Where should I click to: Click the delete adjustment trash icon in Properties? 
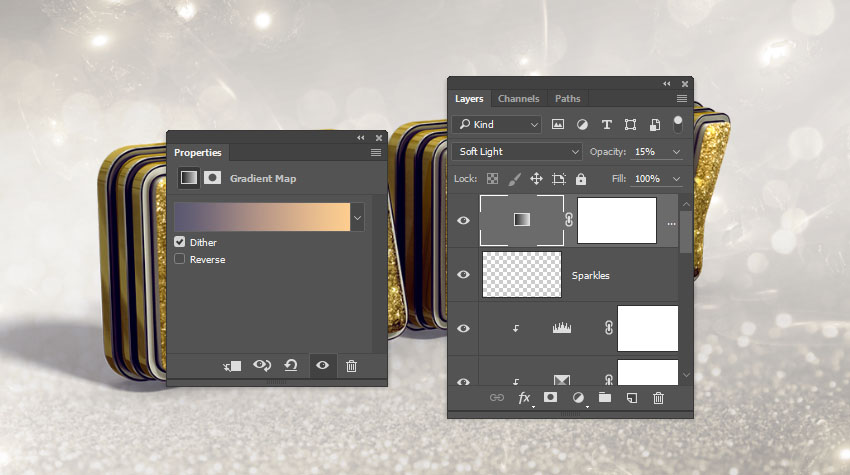(x=351, y=366)
